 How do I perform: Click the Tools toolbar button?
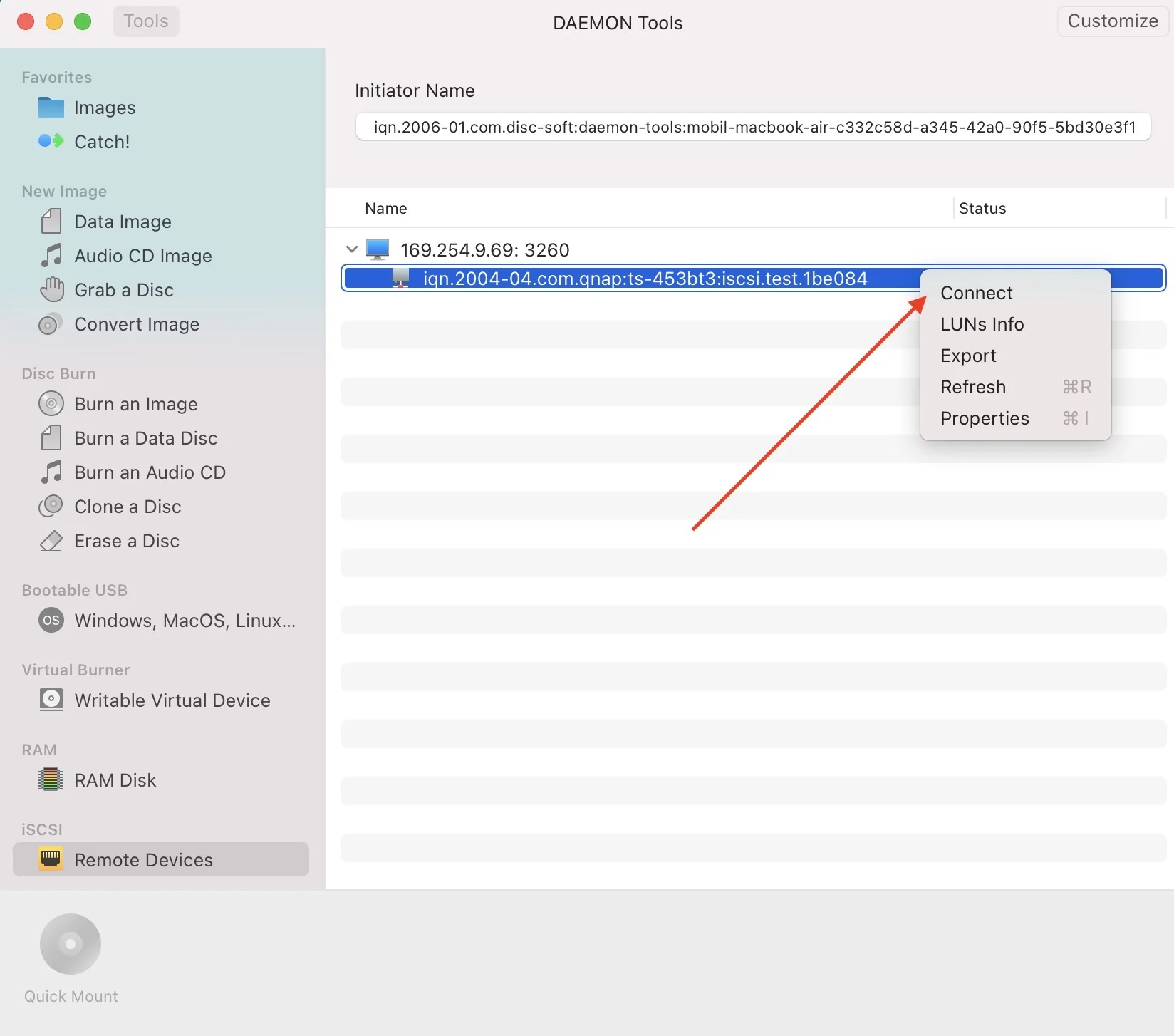pos(146,21)
